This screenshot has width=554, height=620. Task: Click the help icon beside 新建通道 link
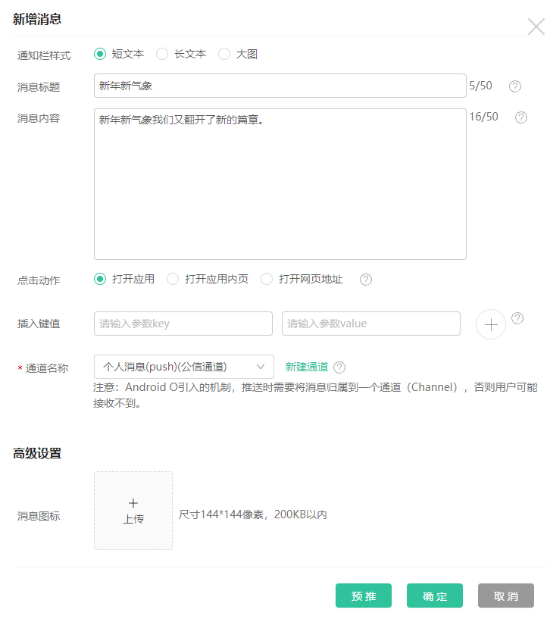point(339,367)
